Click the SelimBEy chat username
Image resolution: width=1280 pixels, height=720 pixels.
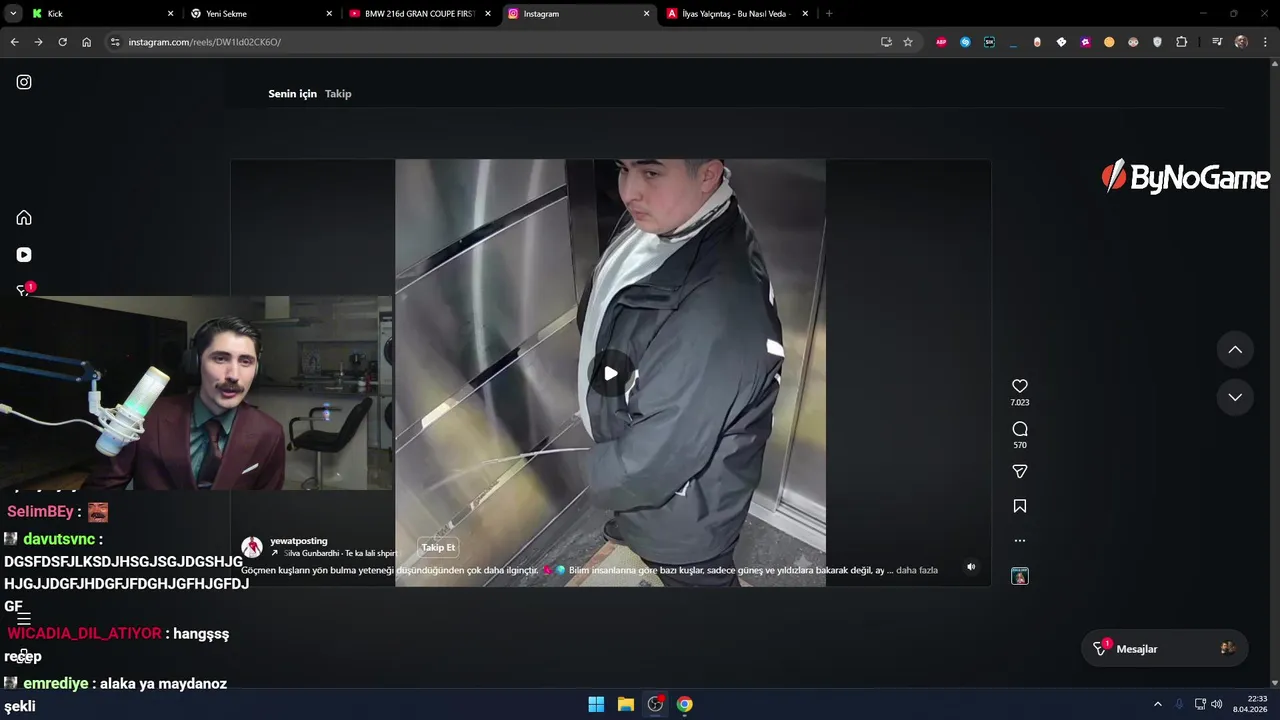40,512
